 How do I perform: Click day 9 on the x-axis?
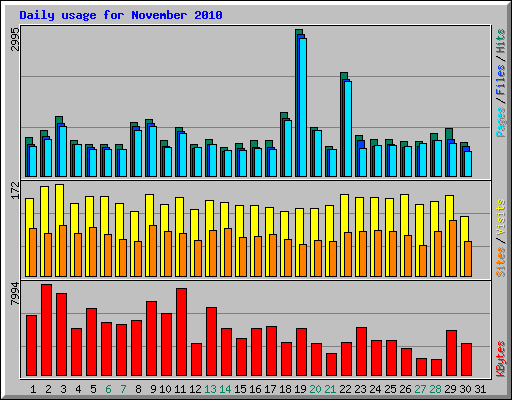(x=153, y=389)
